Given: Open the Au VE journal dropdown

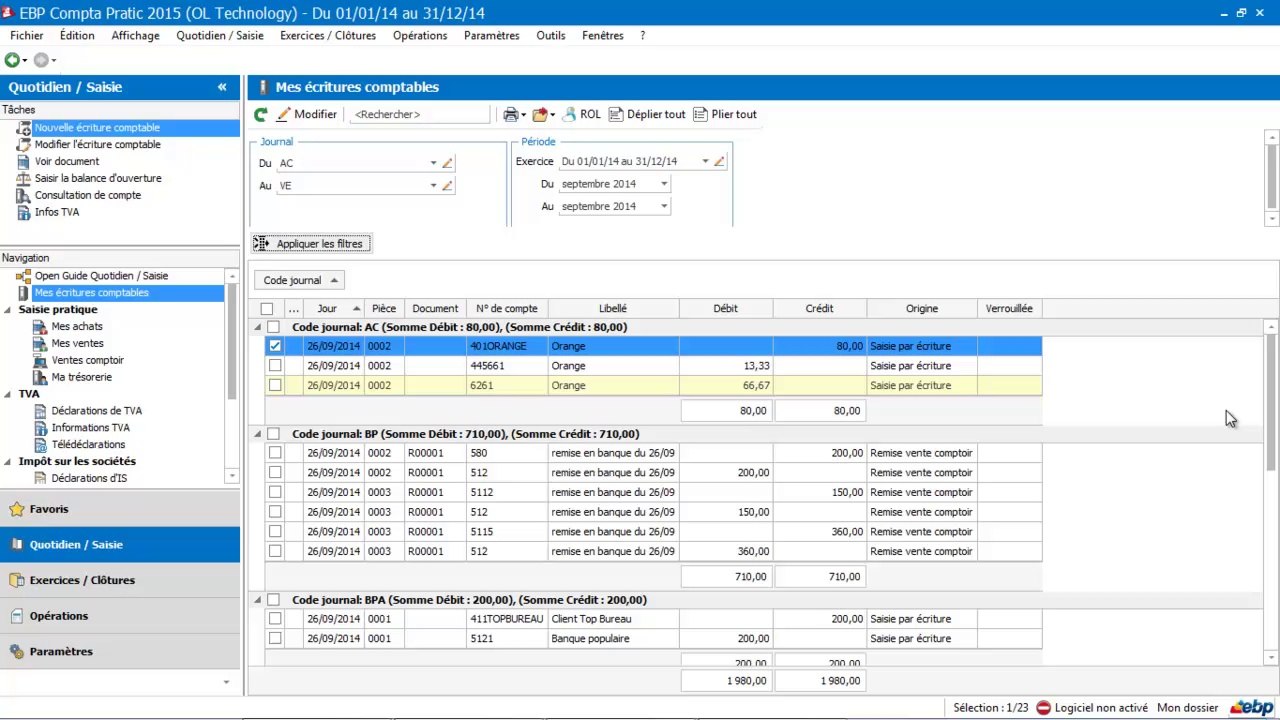Looking at the screenshot, I should (433, 185).
